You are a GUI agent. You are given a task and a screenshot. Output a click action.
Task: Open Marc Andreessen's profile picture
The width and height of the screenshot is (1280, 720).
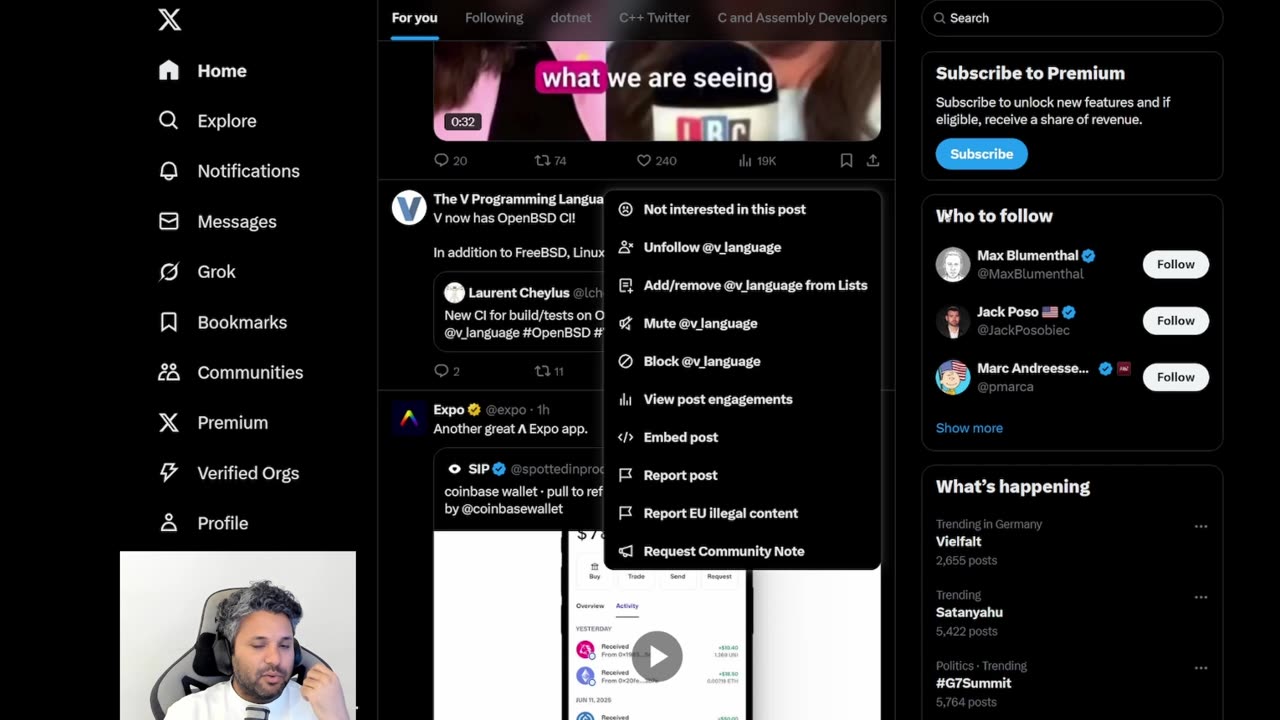click(953, 377)
